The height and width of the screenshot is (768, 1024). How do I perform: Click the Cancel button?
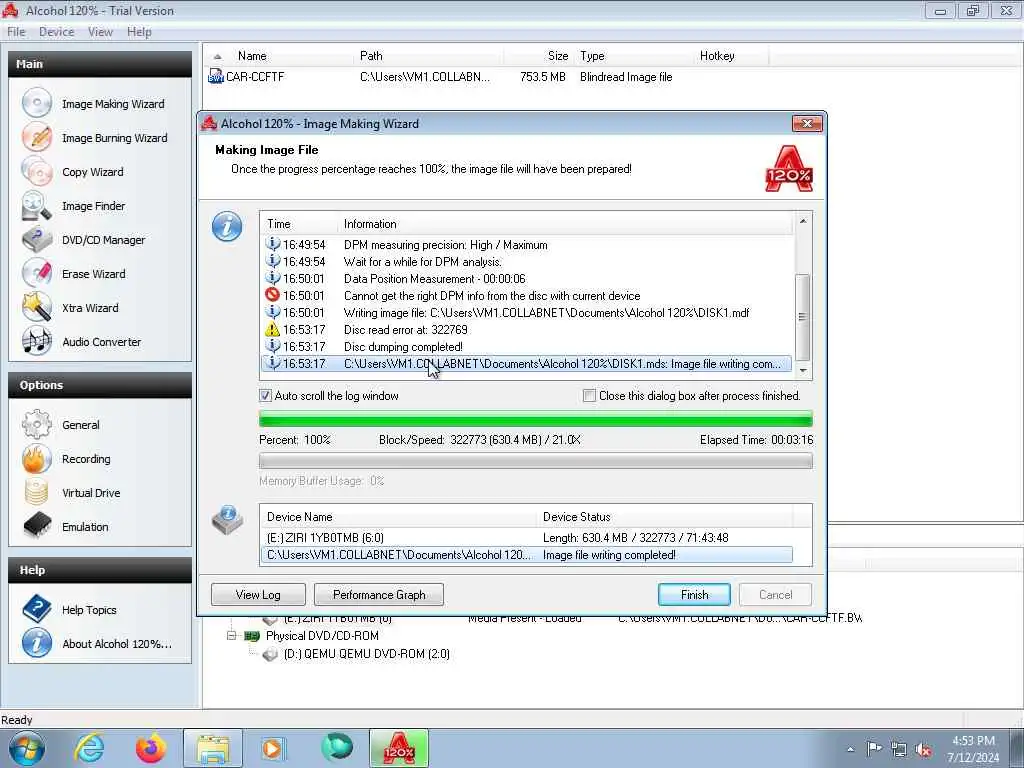(775, 594)
